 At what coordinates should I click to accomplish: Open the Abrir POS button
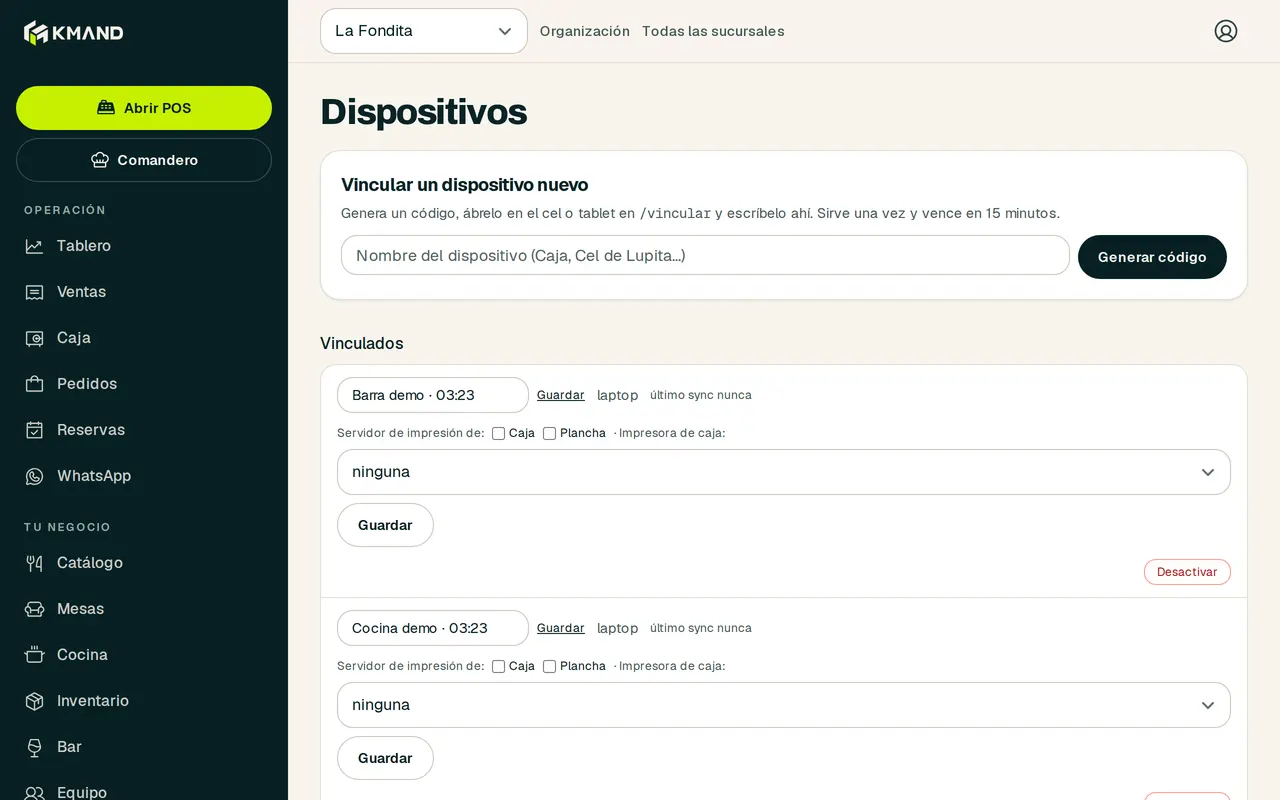[x=144, y=108]
